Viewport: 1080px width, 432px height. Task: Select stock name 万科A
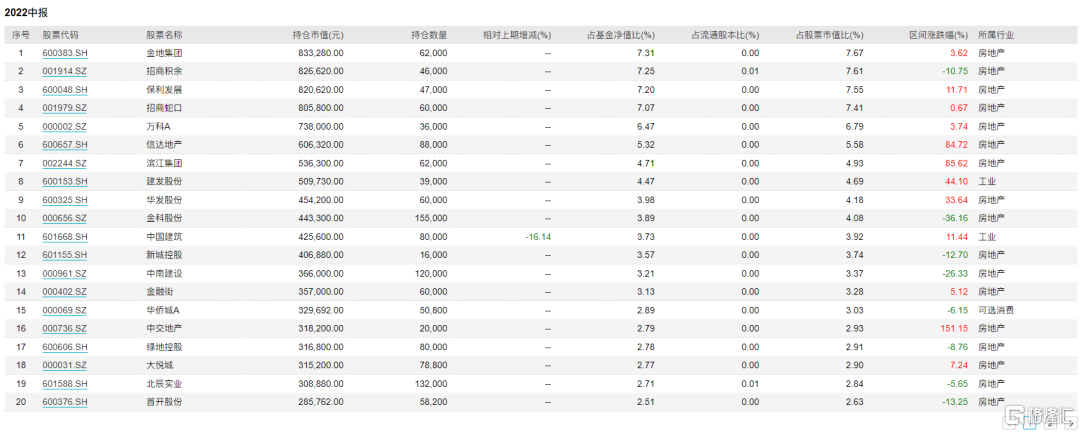point(158,126)
